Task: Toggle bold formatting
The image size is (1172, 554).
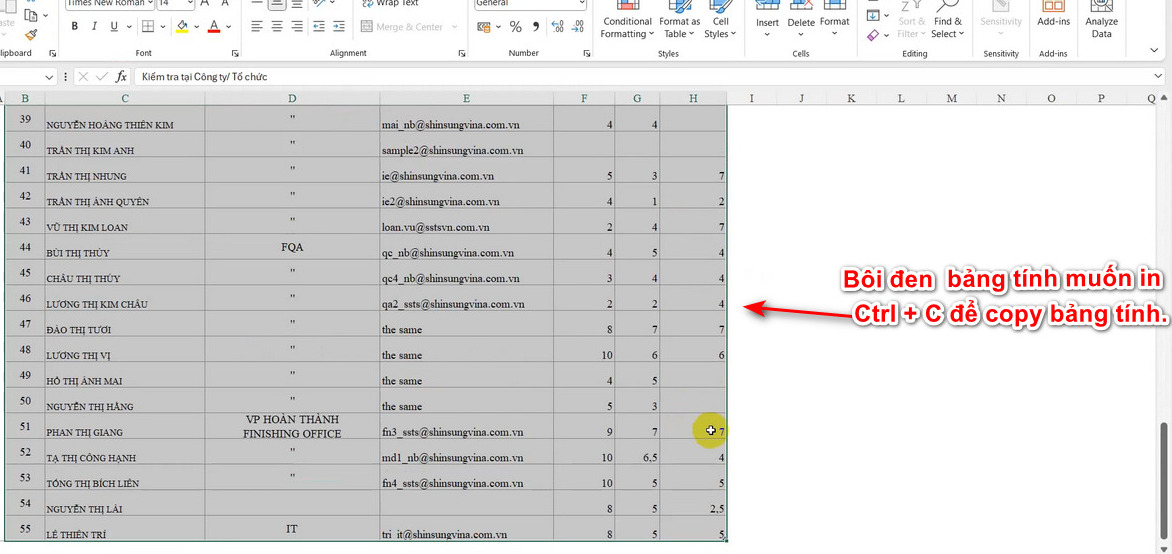Action: point(74,27)
